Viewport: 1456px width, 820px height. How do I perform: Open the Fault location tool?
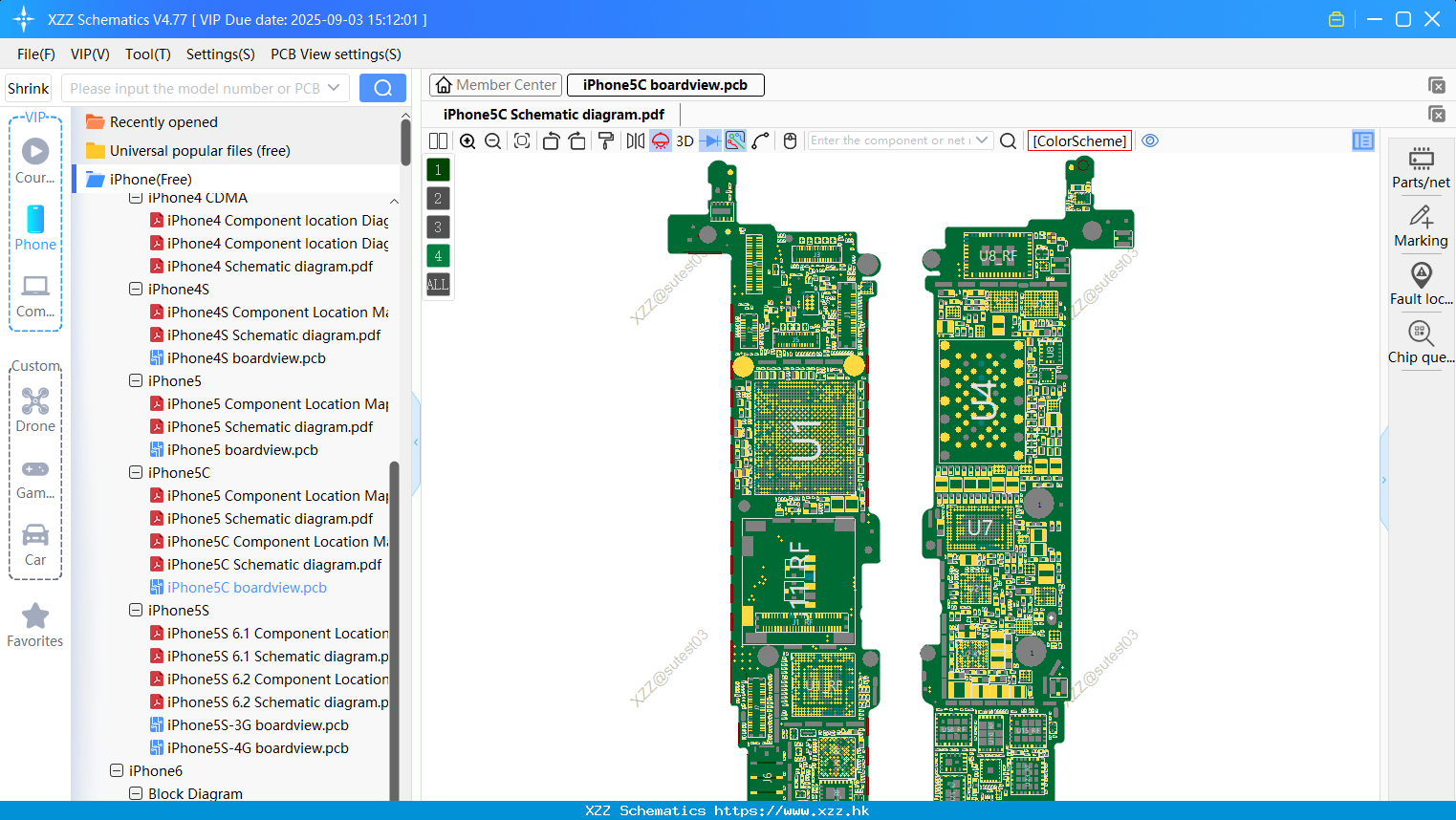click(x=1421, y=285)
